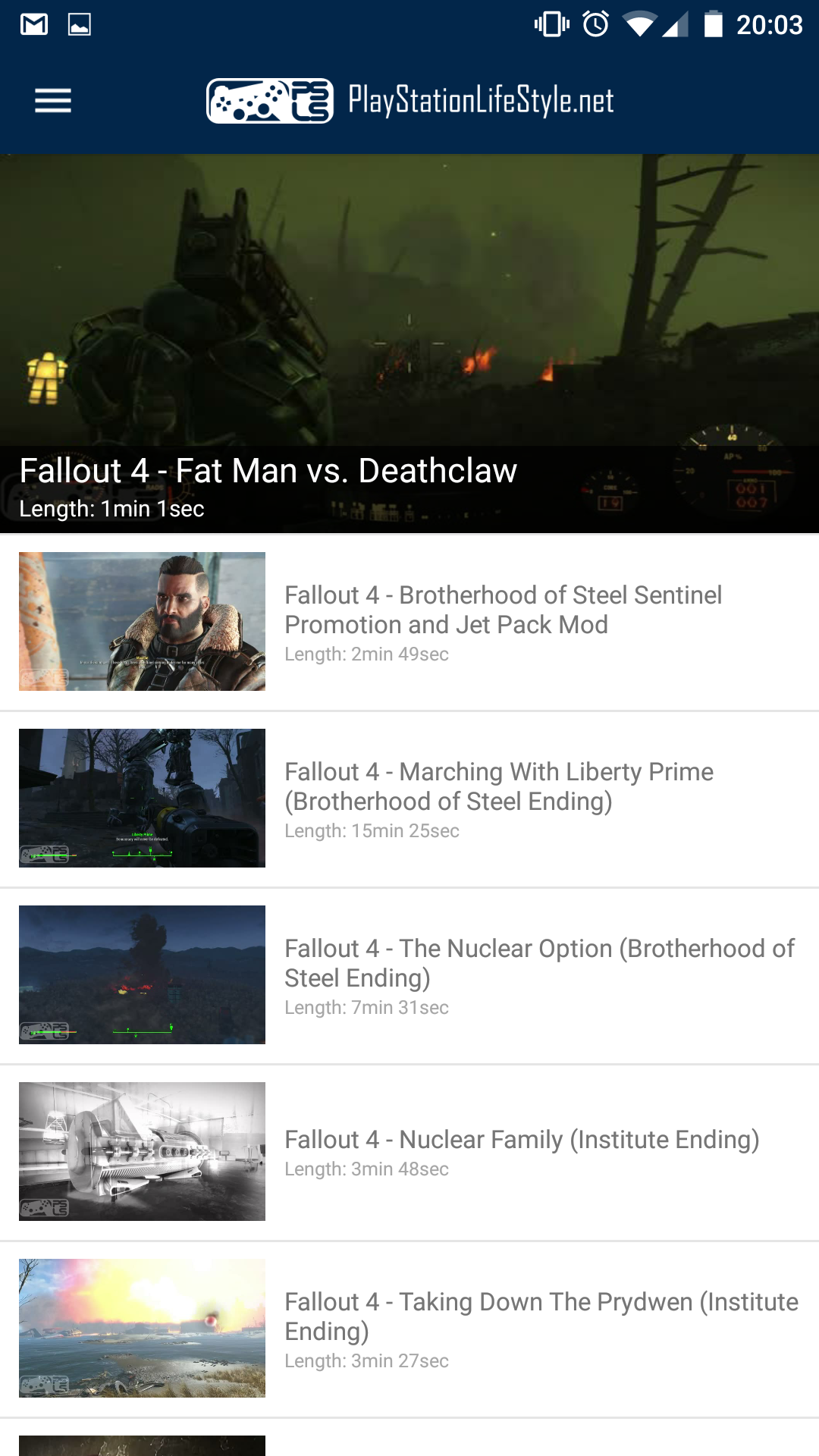The height and width of the screenshot is (1456, 819).
Task: Select 'Fallout 4 - Fat Man vs. Deathclaw' title
Action: point(268,471)
